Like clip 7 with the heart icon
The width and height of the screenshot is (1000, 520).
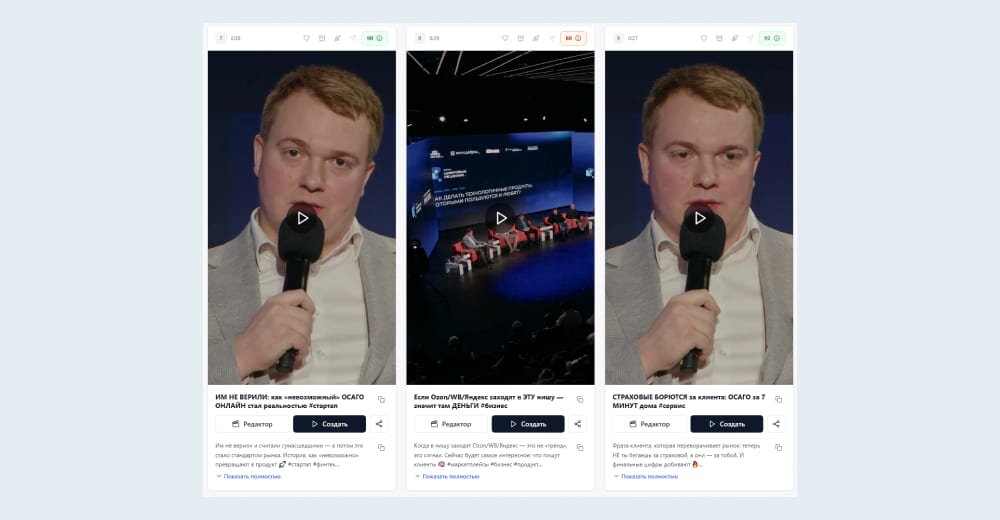(306, 38)
